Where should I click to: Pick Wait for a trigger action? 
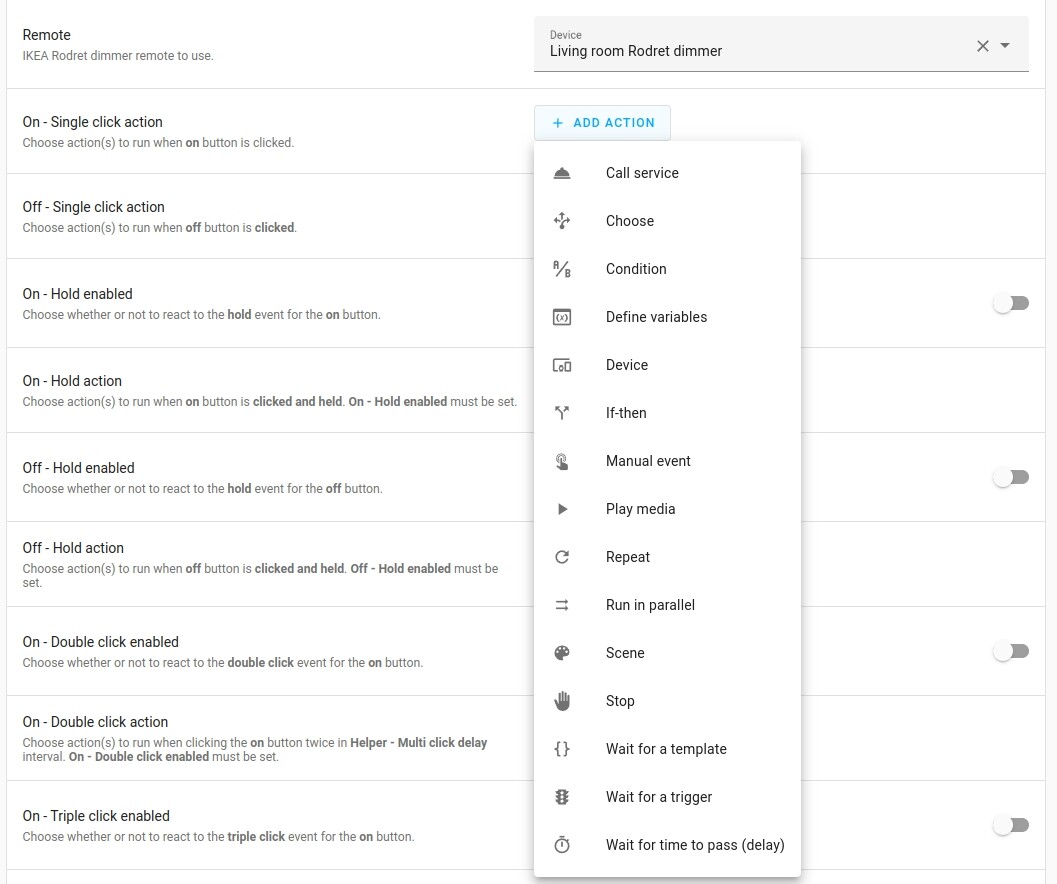(x=658, y=796)
